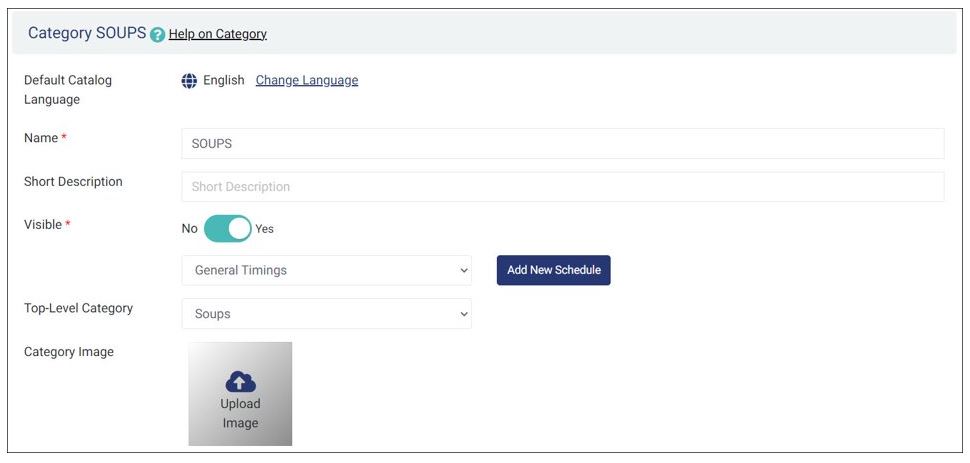Open the Help on Category link
This screenshot has width=970, height=463.
click(217, 34)
